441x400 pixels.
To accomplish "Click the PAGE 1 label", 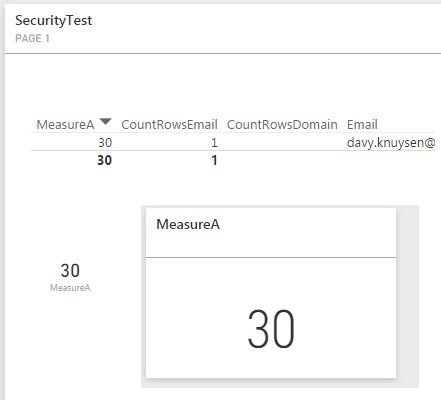I will [x=32, y=38].
